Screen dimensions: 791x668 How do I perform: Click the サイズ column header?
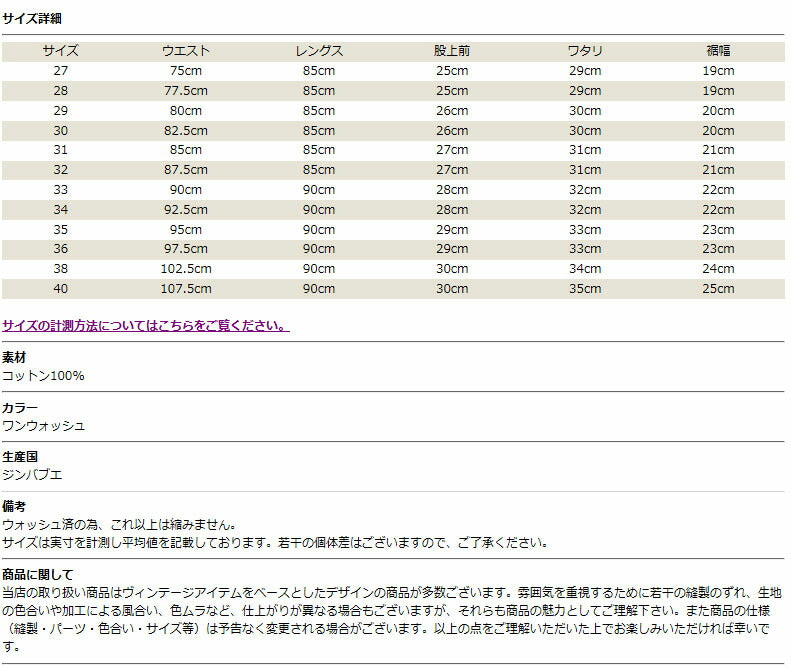point(60,51)
